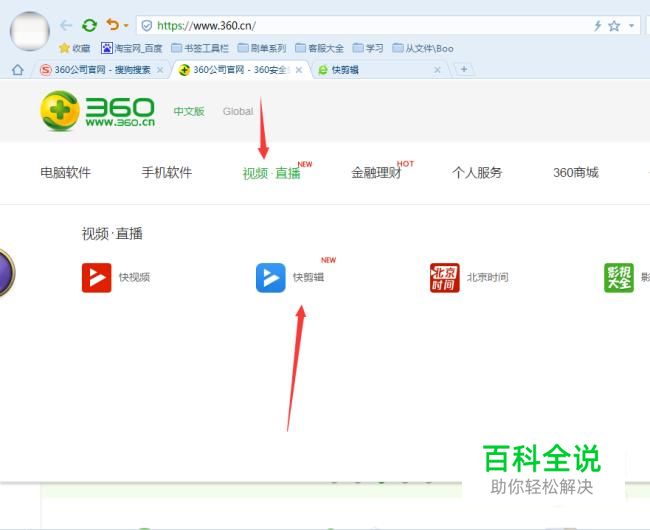Switch to the Global site version
Viewport: 650px width, 530px height.
[238, 111]
